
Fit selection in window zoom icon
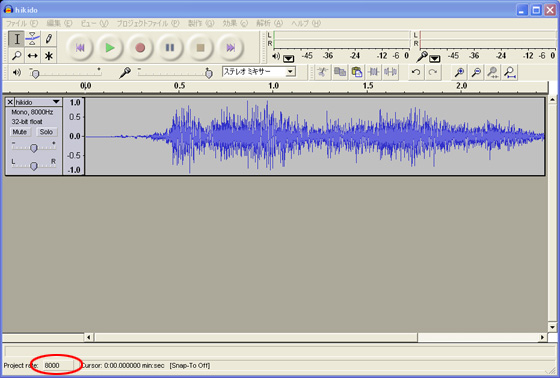pyautogui.click(x=493, y=72)
